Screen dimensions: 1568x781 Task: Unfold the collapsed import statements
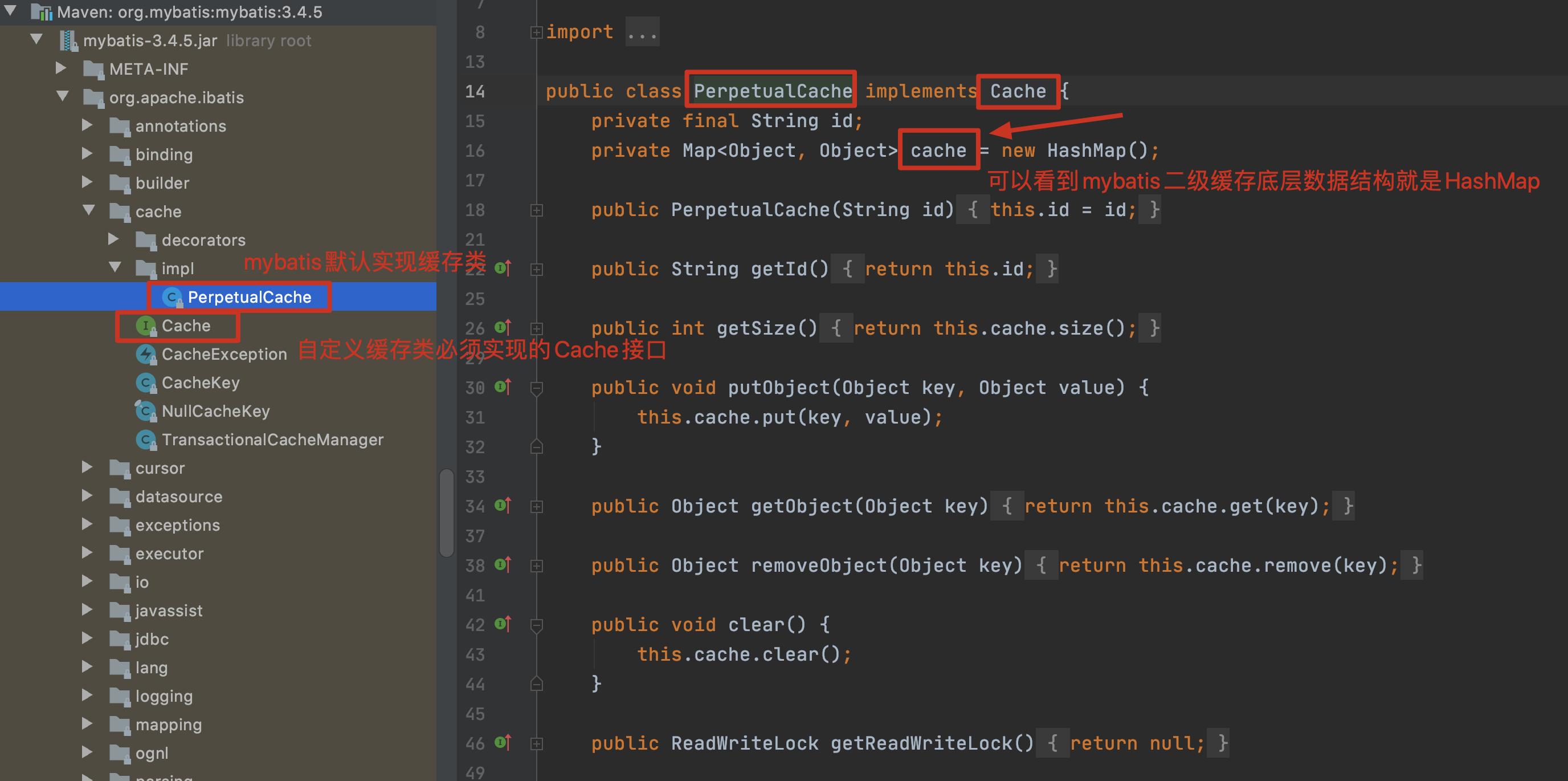point(536,32)
